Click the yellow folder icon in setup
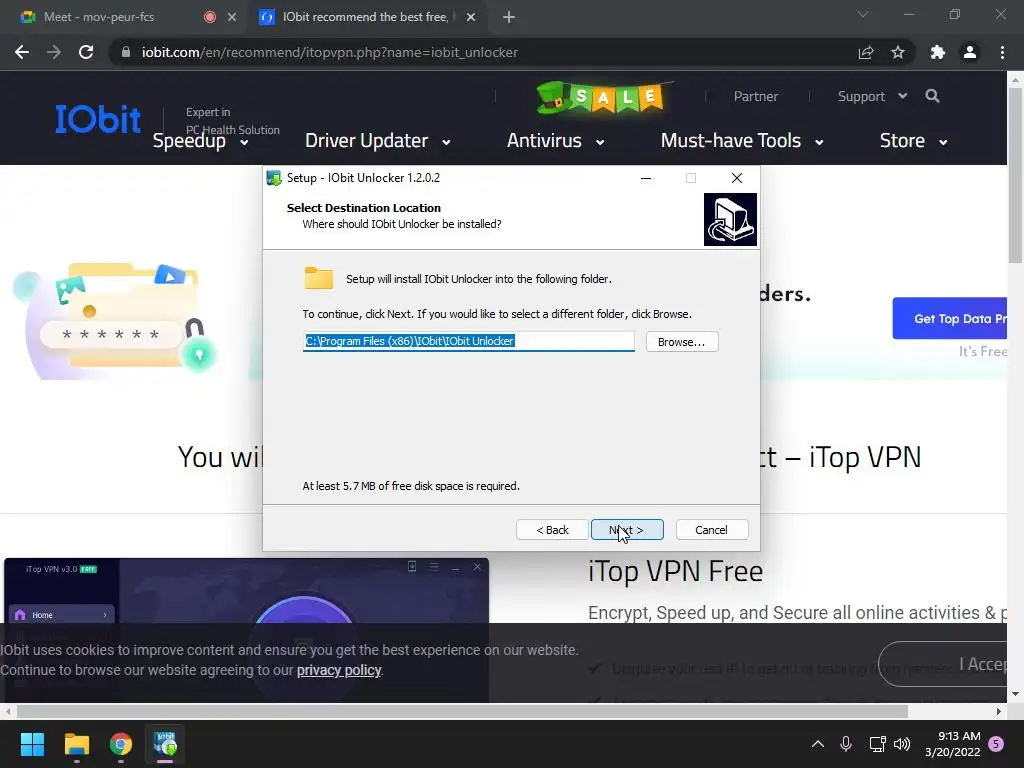 (x=319, y=278)
